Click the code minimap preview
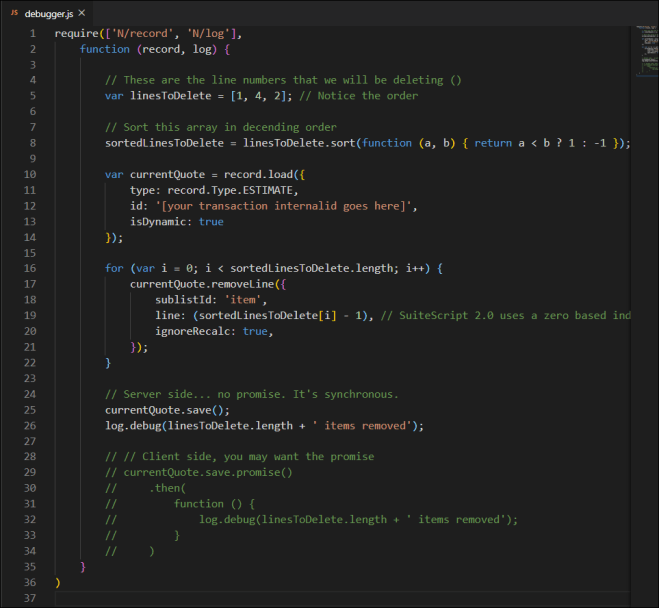Viewport: 659px width, 608px height. tap(646, 51)
